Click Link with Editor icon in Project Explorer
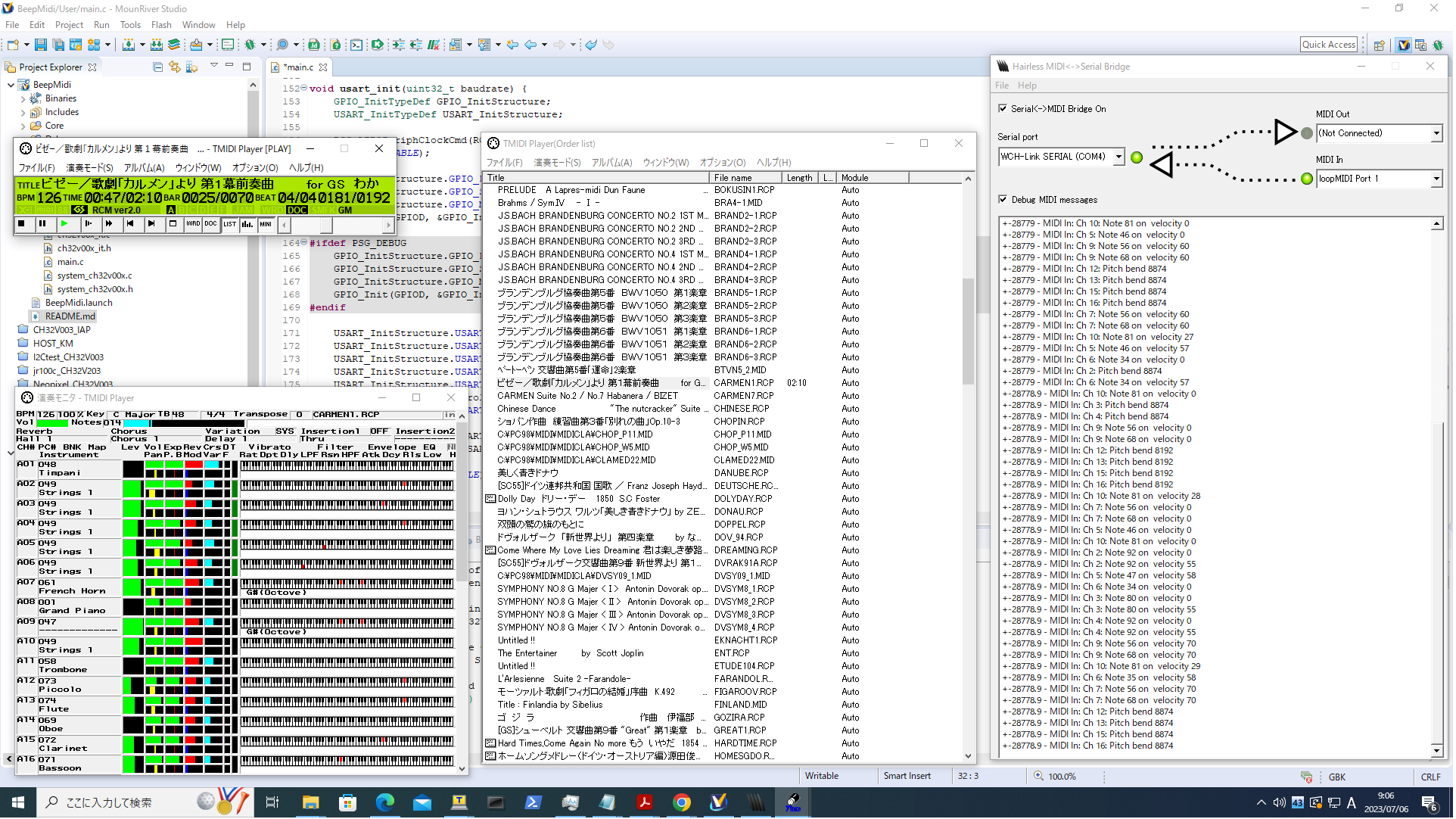Screen dimensions: 1456x819 point(174,67)
